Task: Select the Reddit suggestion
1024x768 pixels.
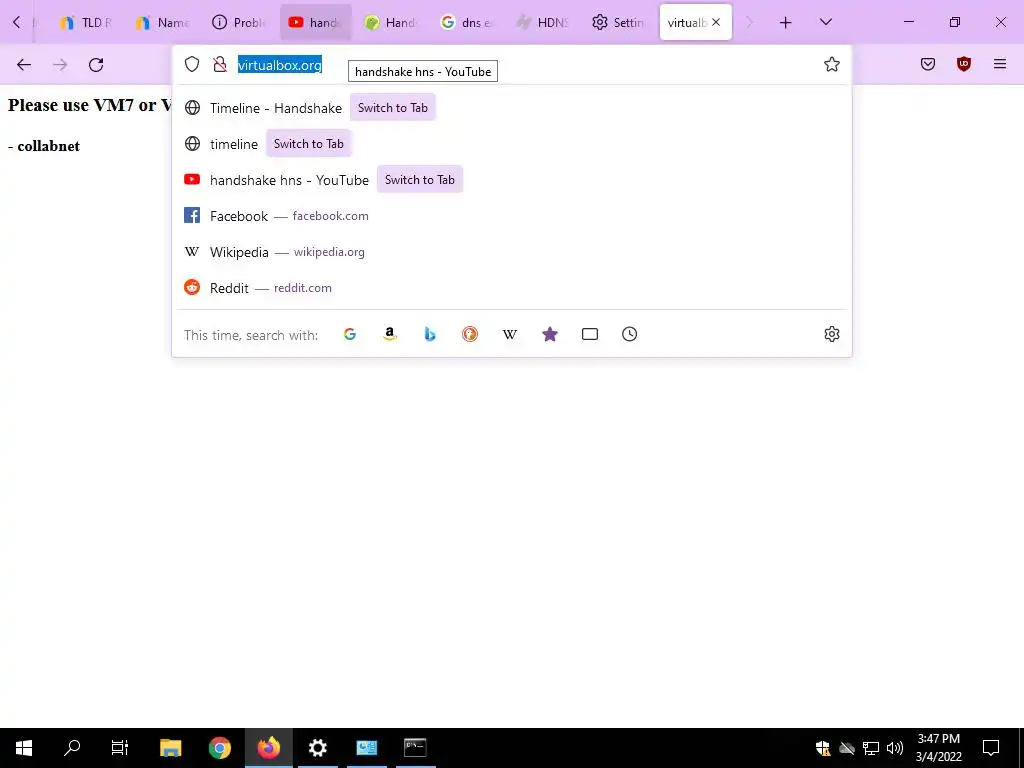Action: click(x=512, y=288)
